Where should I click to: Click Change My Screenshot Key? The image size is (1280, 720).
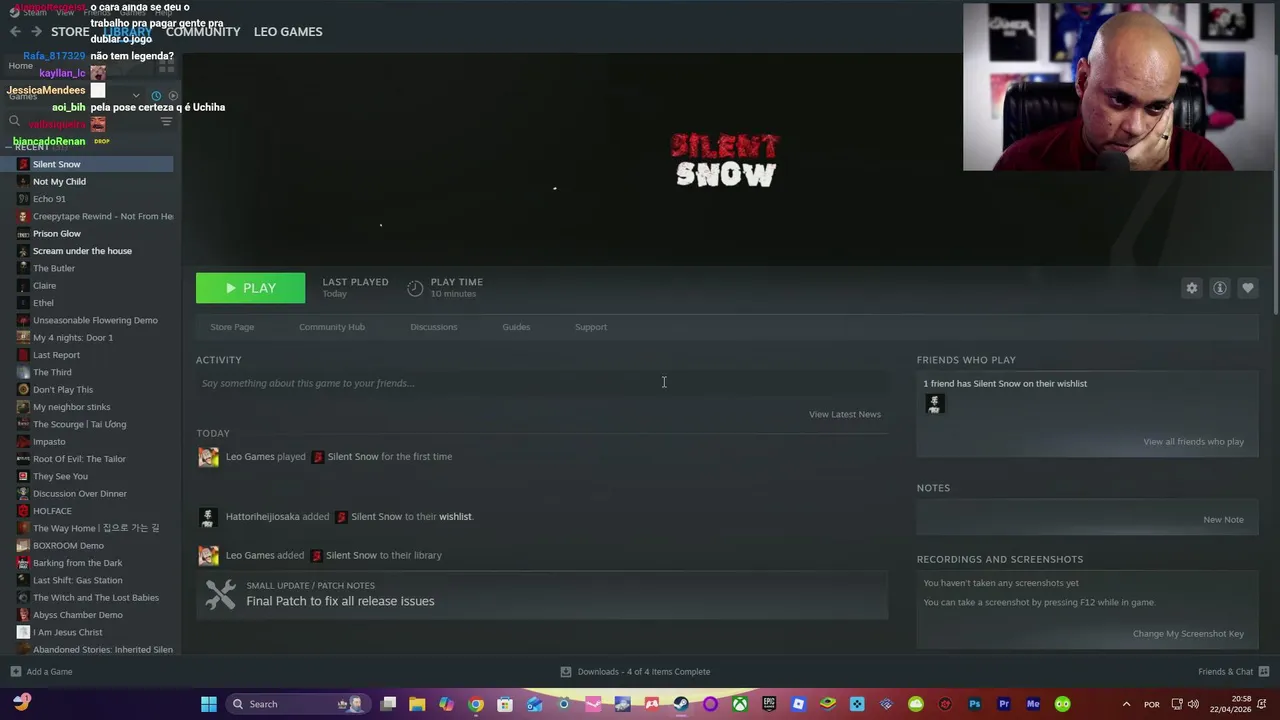[1188, 634]
